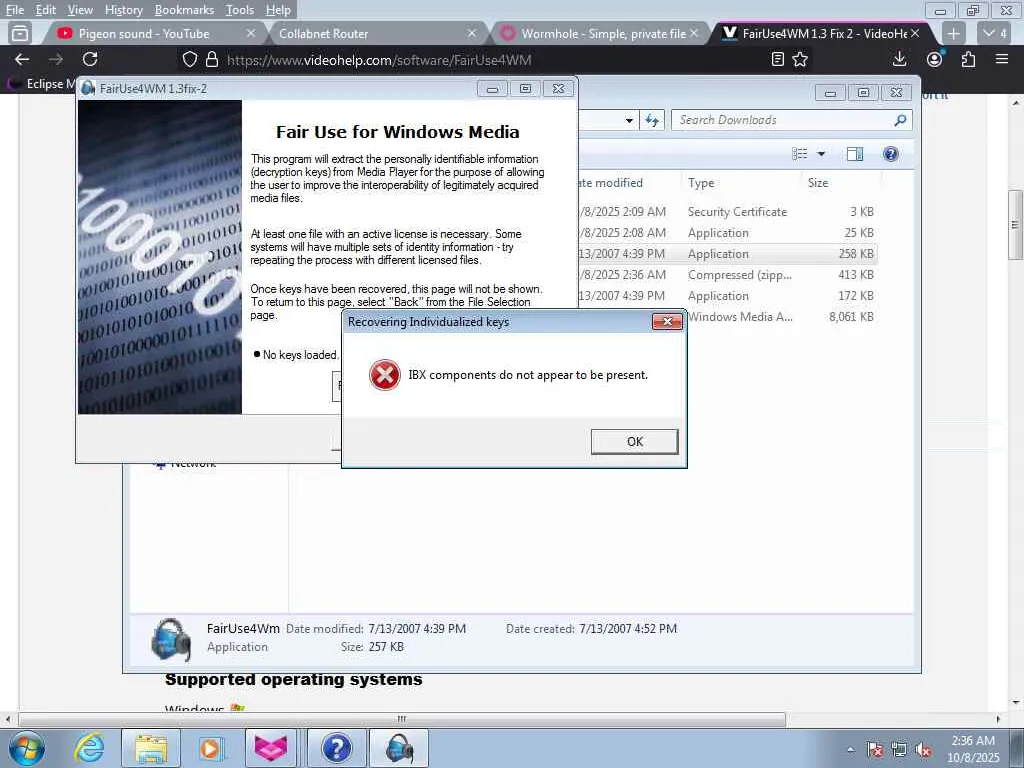Close the FairUse4WM VideoHelp tab
The image size is (1024, 768).
(915, 33)
